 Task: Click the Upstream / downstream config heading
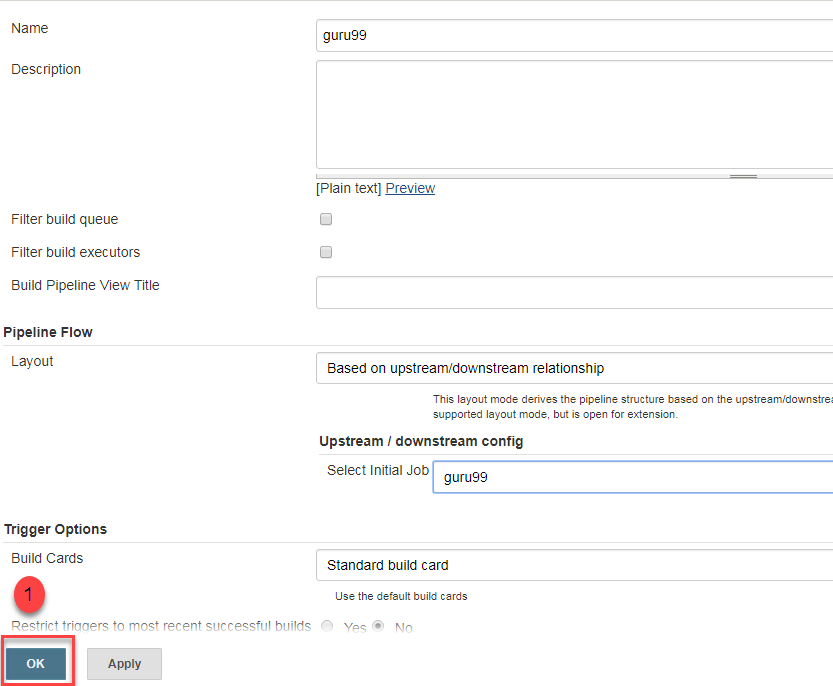421,441
